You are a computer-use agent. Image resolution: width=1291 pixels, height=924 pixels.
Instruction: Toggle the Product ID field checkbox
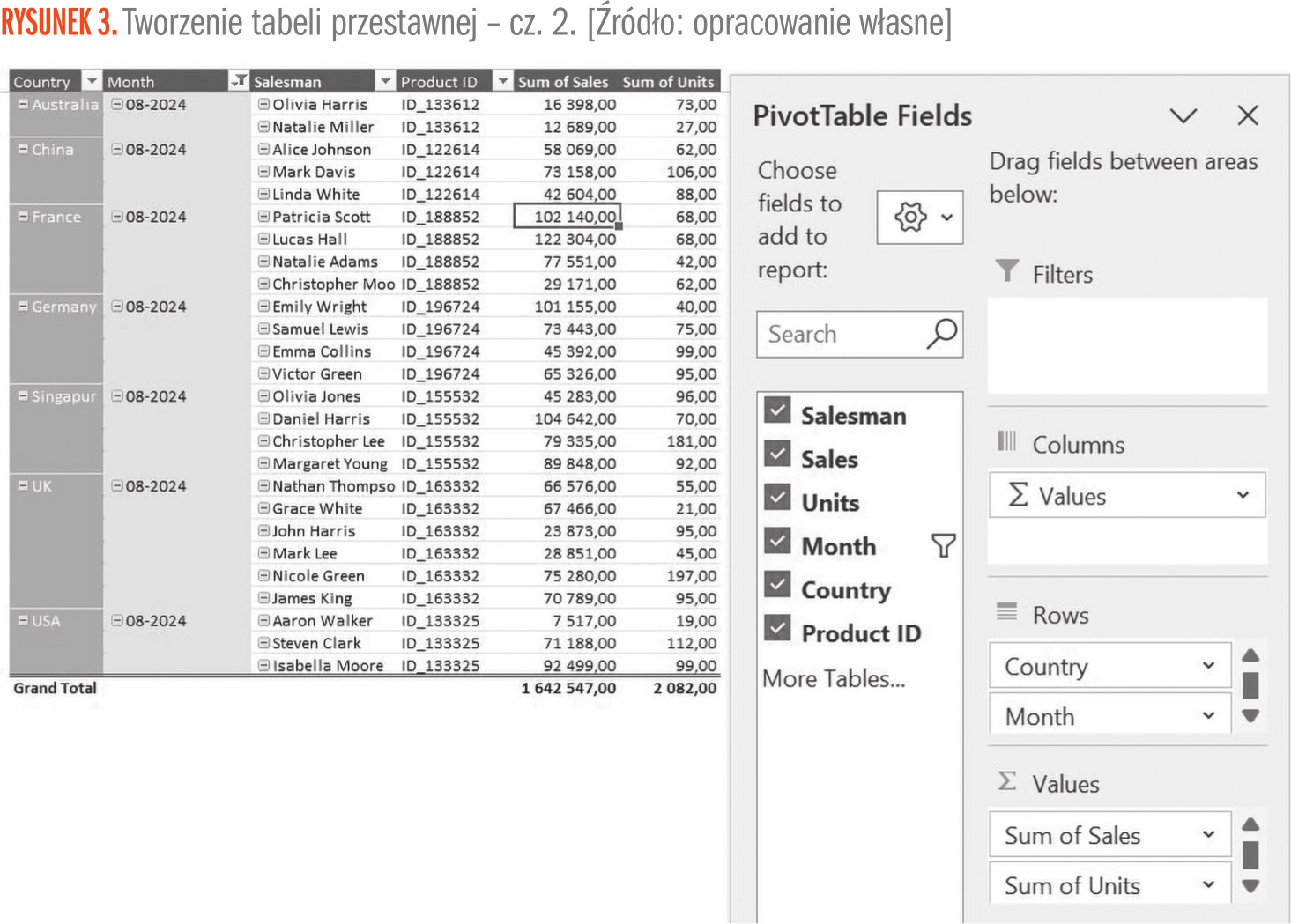click(x=777, y=629)
